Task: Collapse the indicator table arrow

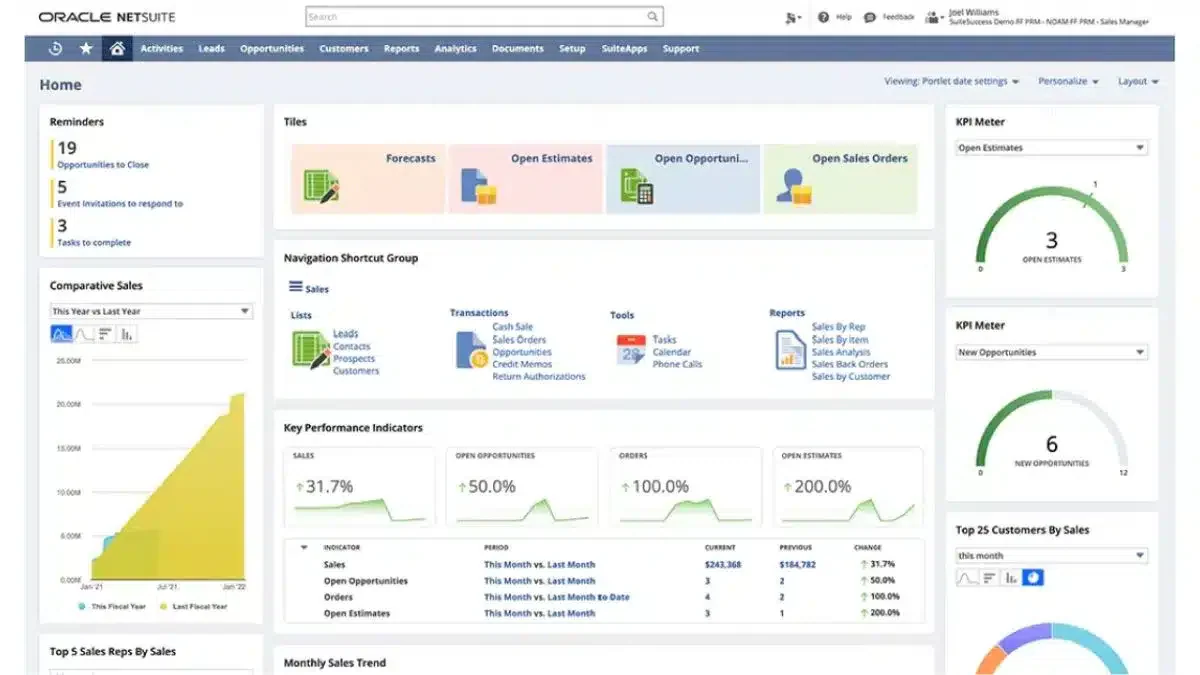Action: [x=304, y=547]
